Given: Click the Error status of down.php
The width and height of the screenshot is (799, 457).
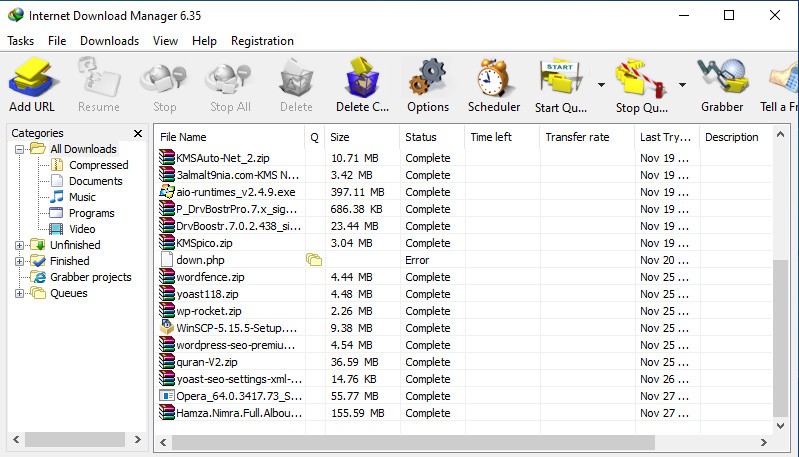Looking at the screenshot, I should pos(417,260).
